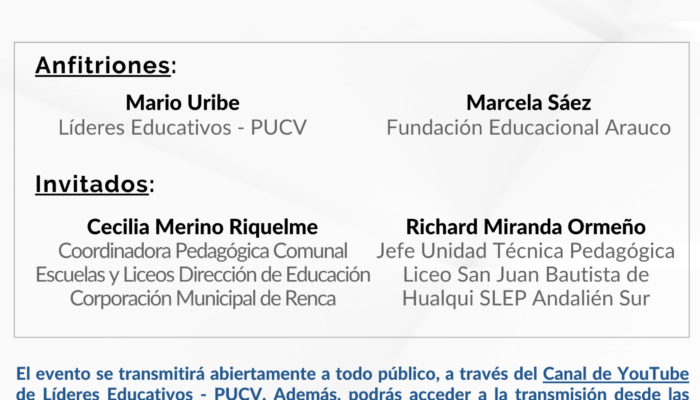Select the name Marcela Sáez

(529, 103)
